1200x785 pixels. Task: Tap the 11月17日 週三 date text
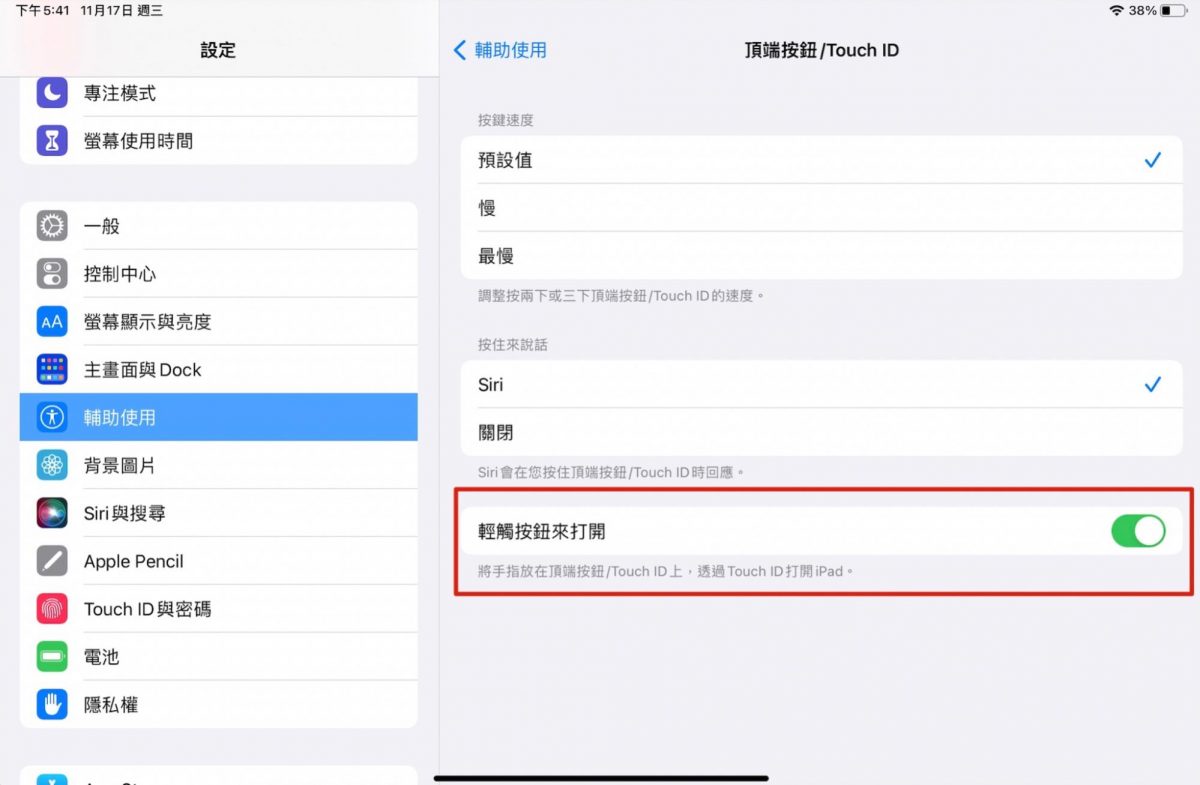point(121,11)
